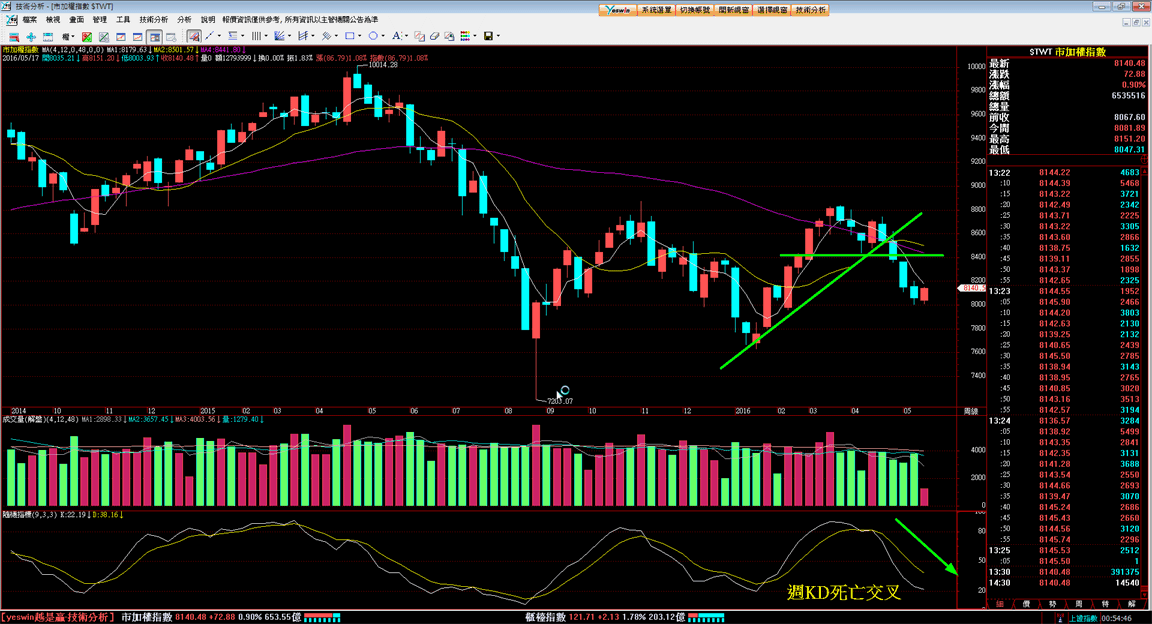This screenshot has width=1152, height=624.
Task: Open the 畫面 menu
Action: coord(76,20)
